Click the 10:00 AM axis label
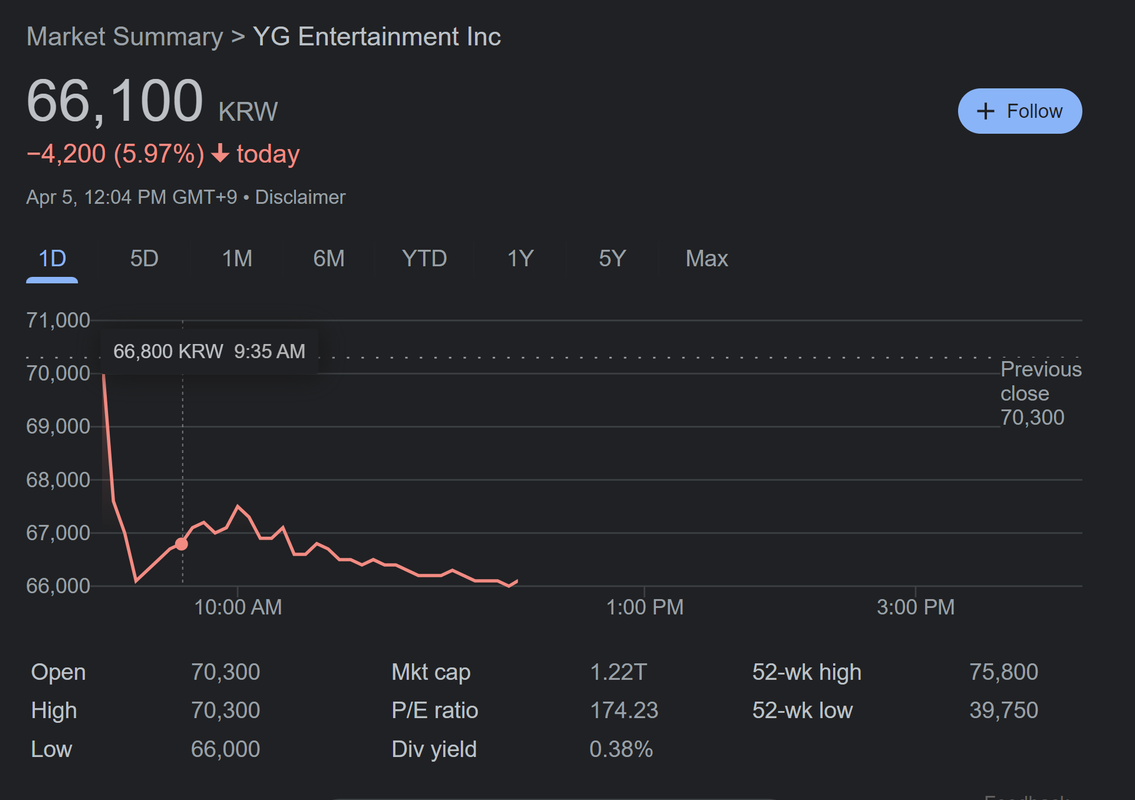This screenshot has height=800, width=1135. [237, 607]
